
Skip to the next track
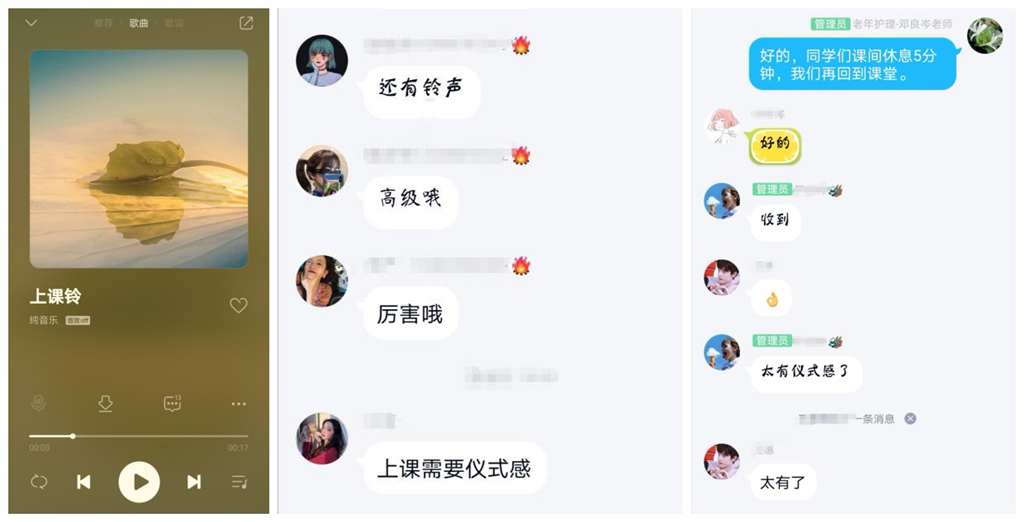pos(194,482)
